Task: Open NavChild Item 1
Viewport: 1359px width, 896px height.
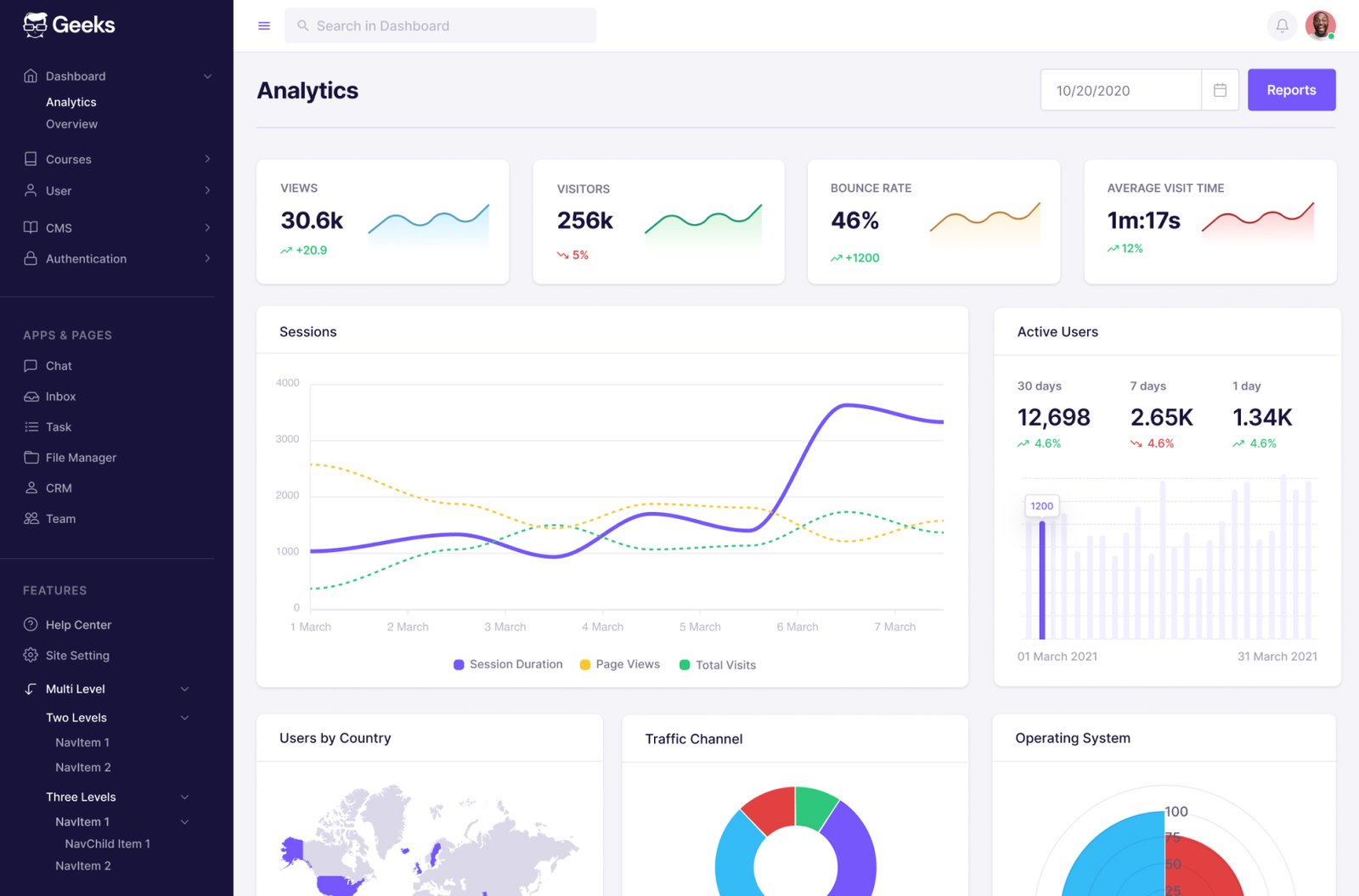Action: 107,844
